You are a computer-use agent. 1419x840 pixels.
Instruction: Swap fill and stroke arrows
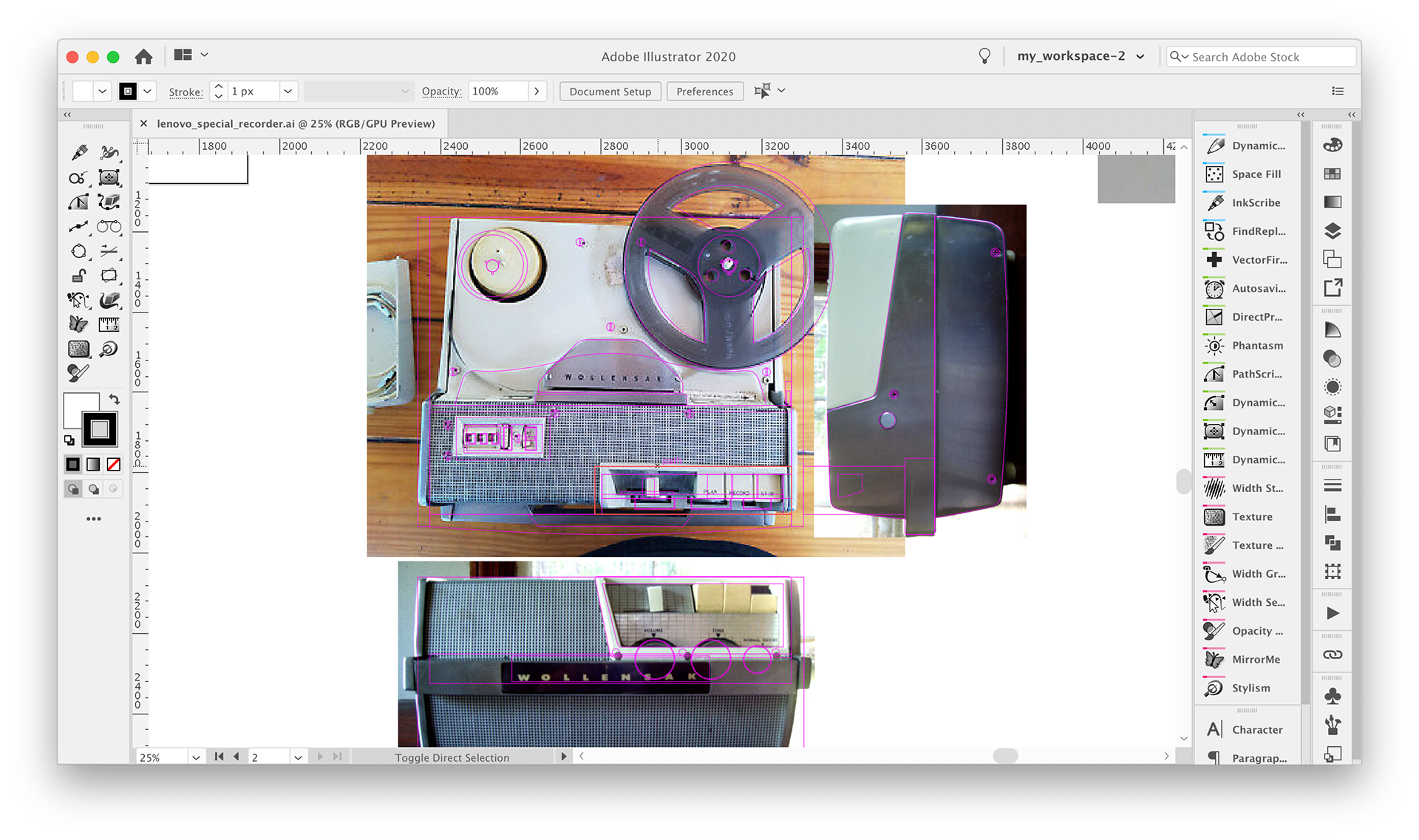(114, 400)
